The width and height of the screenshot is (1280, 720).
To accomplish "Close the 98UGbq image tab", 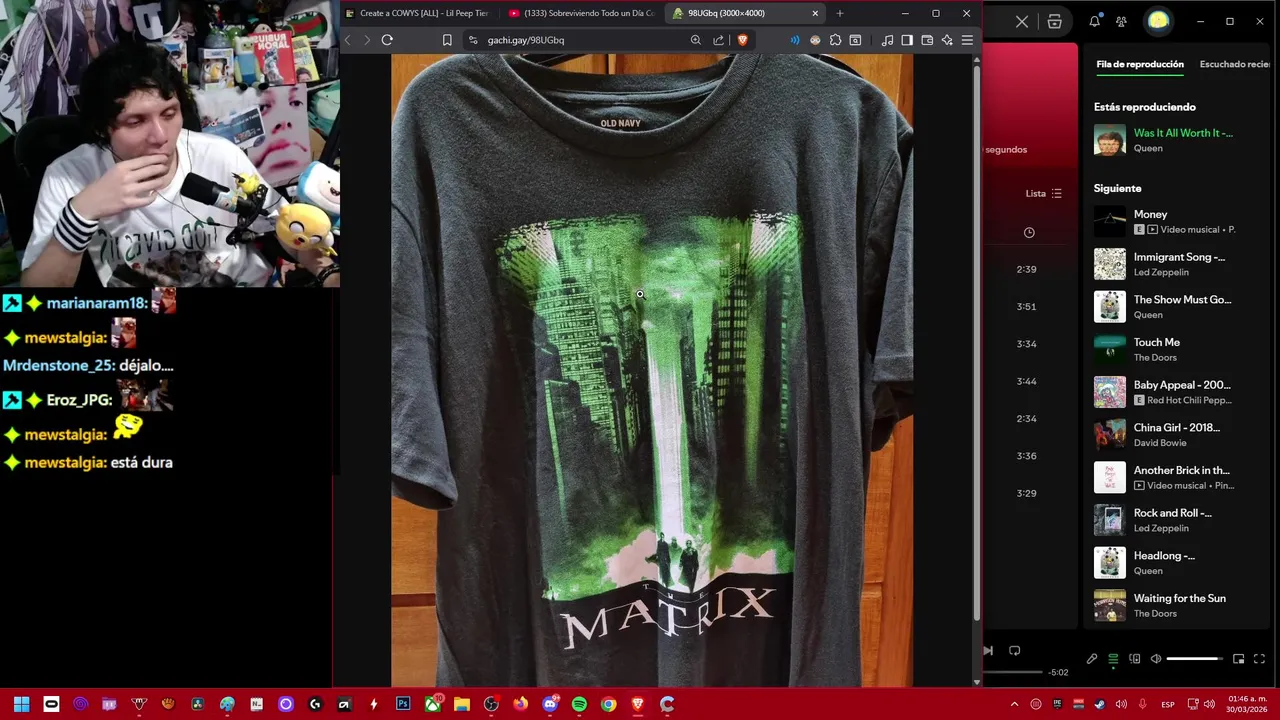I will tap(815, 13).
